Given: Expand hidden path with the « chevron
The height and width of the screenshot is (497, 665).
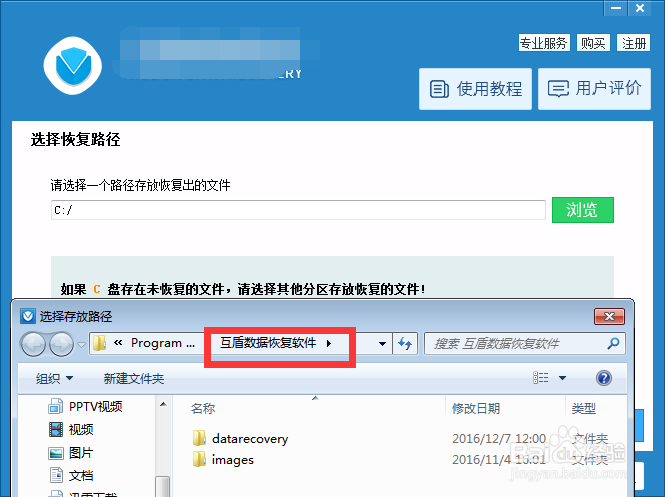Looking at the screenshot, I should tap(118, 343).
